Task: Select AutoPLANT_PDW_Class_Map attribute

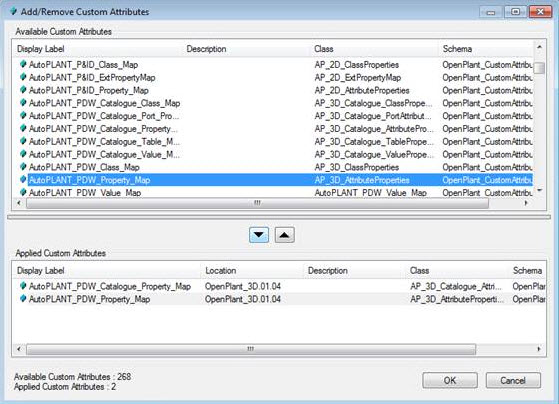Action: point(84,168)
